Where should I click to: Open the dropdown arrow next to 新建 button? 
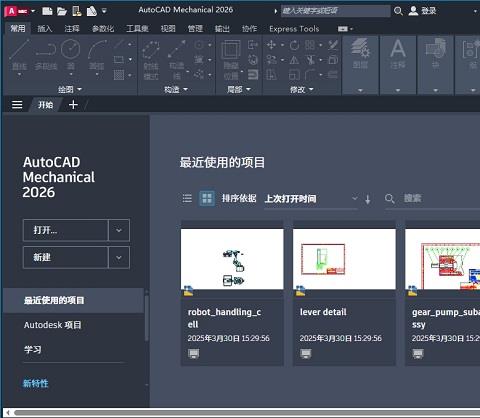(119, 257)
